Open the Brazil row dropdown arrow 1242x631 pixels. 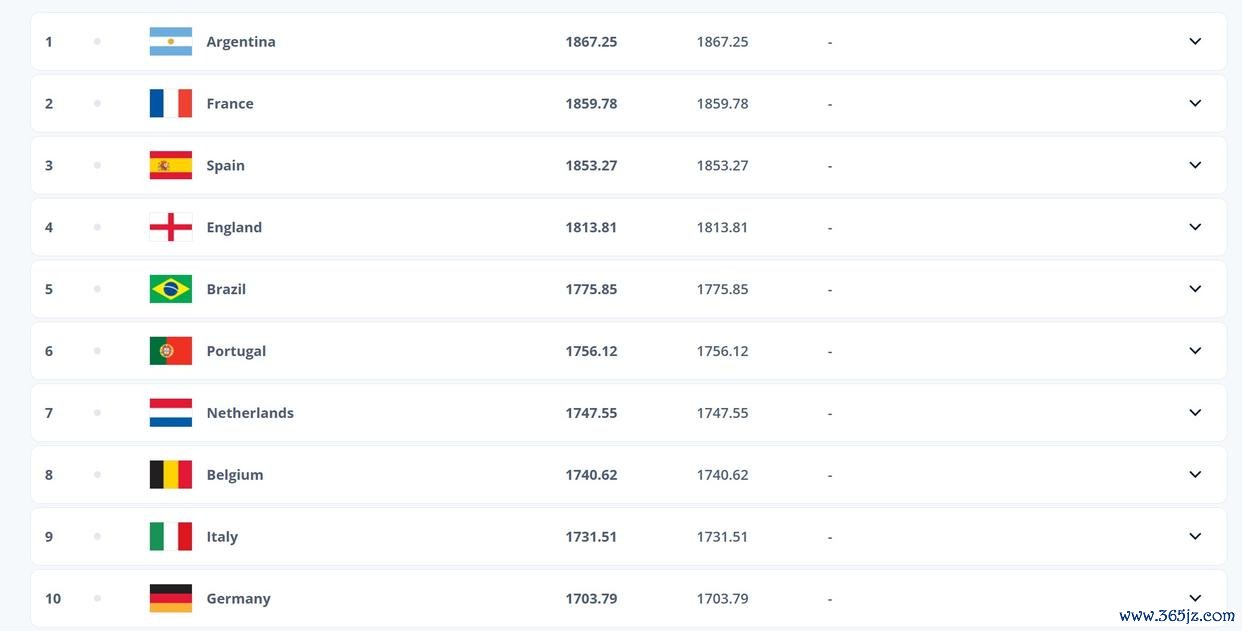point(1195,289)
